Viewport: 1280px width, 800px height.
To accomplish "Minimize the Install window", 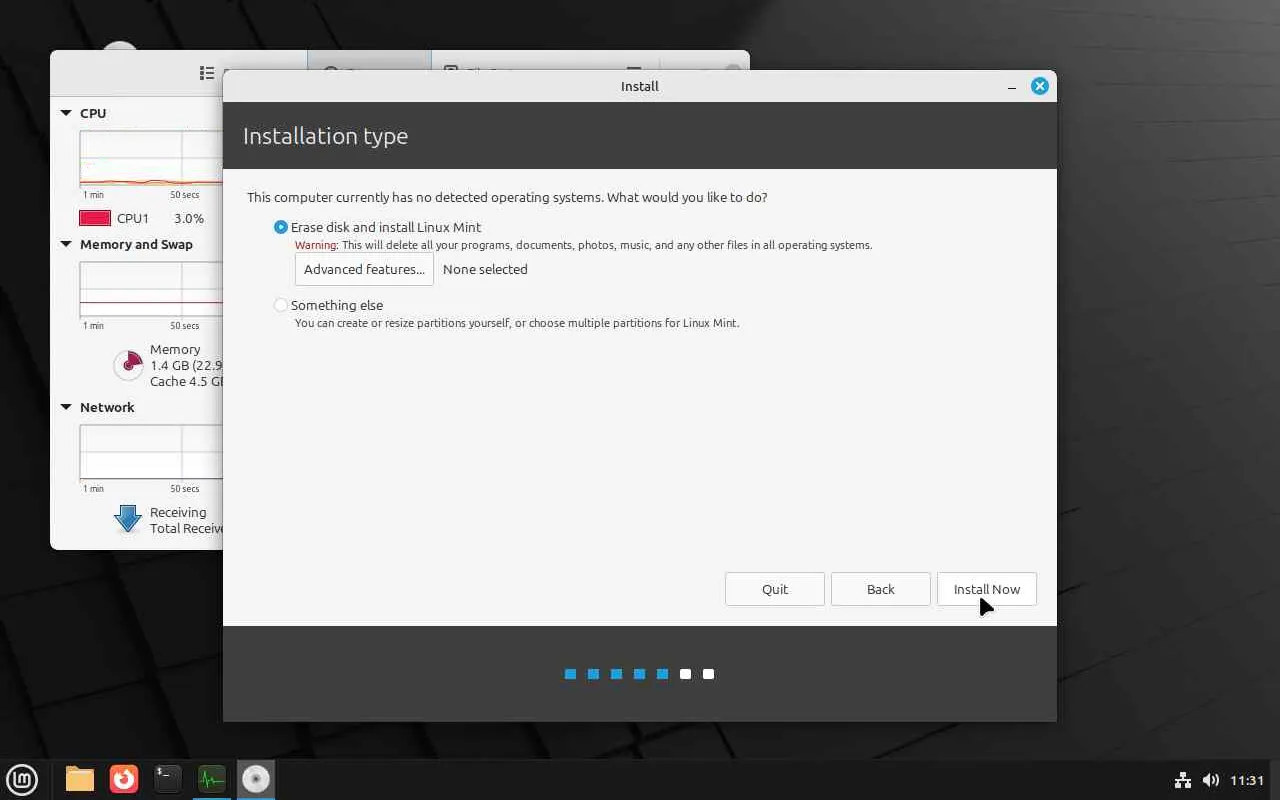I will [x=1012, y=87].
